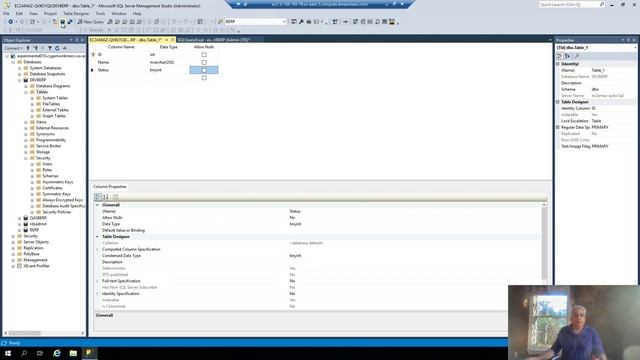Screen dimensions: 640x360
Task: Click the Name column name cell
Action: [x=121, y=62]
